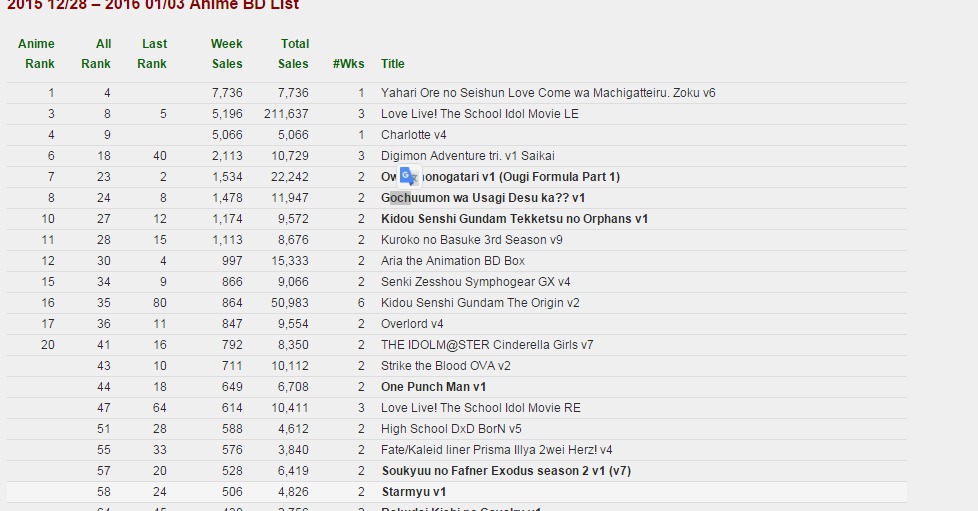978x511 pixels.
Task: Click the Google Translate popup icon
Action: pyautogui.click(x=408, y=177)
